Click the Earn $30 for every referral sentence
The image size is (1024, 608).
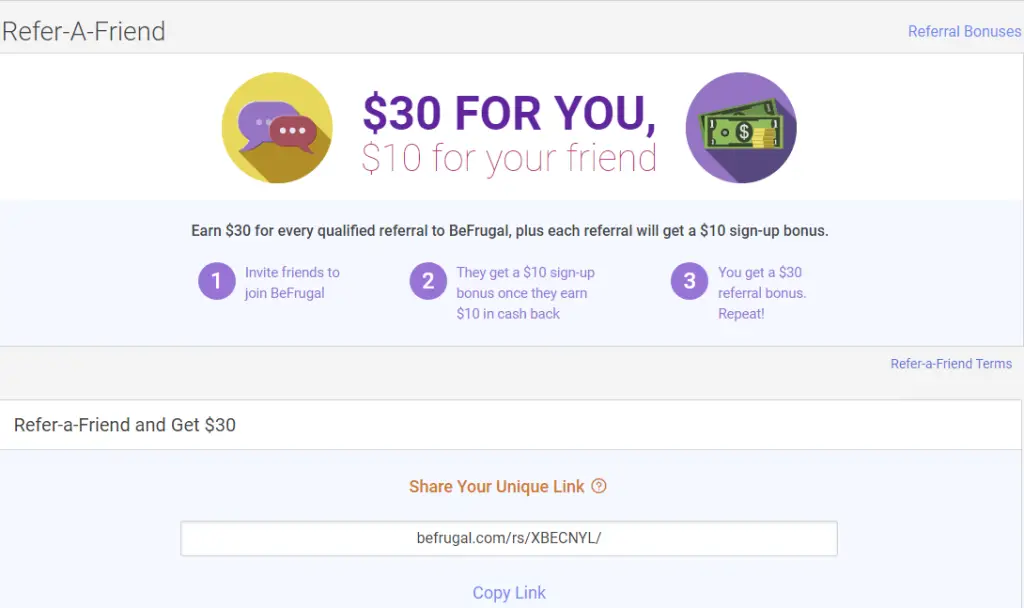(509, 231)
